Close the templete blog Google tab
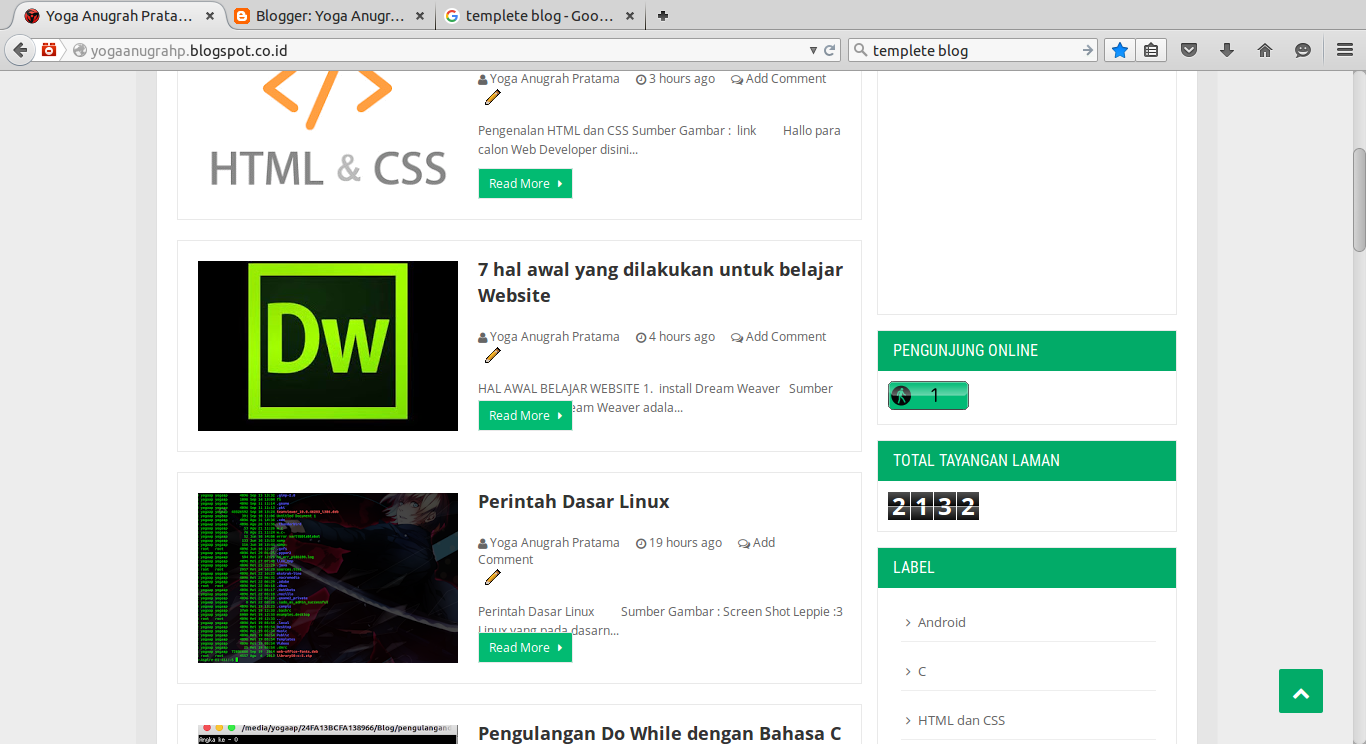 tap(629, 16)
